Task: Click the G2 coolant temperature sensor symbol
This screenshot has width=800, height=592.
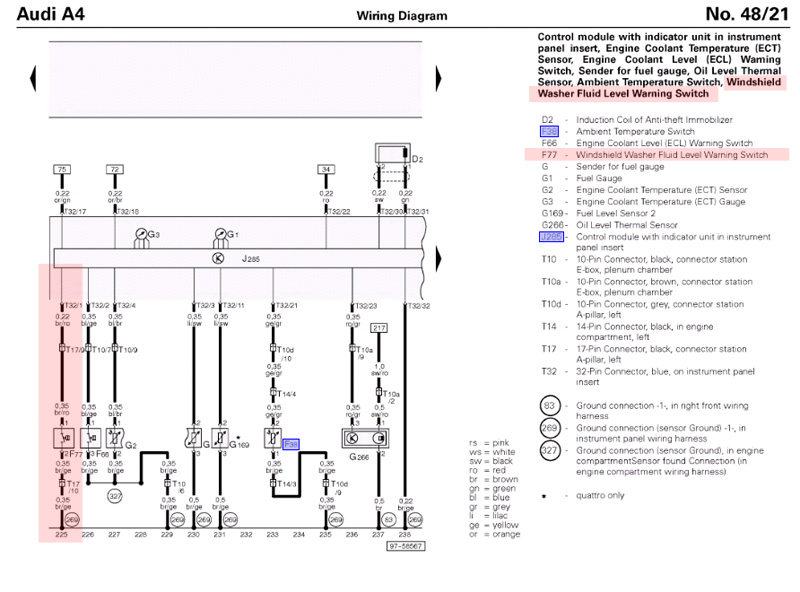Action: pyautogui.click(x=115, y=438)
